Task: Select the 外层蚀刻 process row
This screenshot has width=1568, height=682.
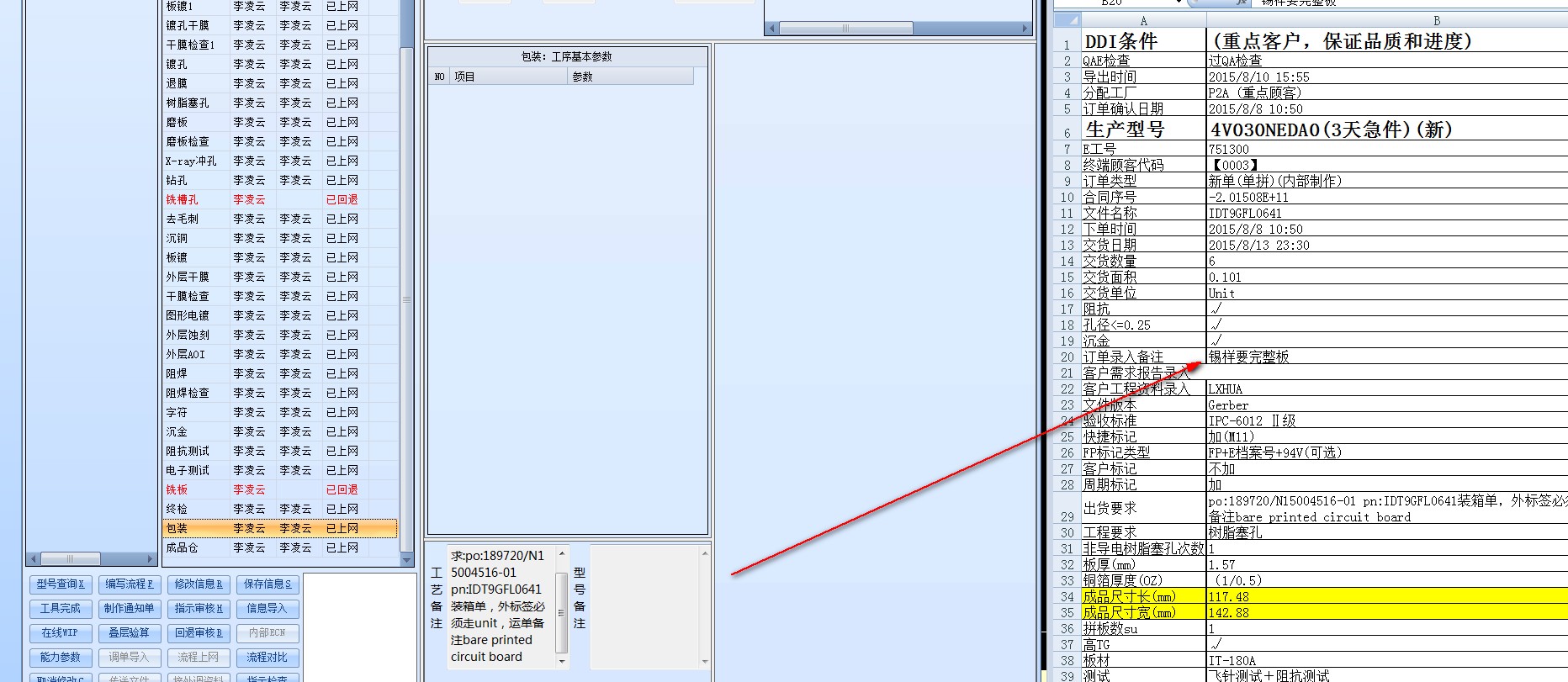Action: pos(279,335)
